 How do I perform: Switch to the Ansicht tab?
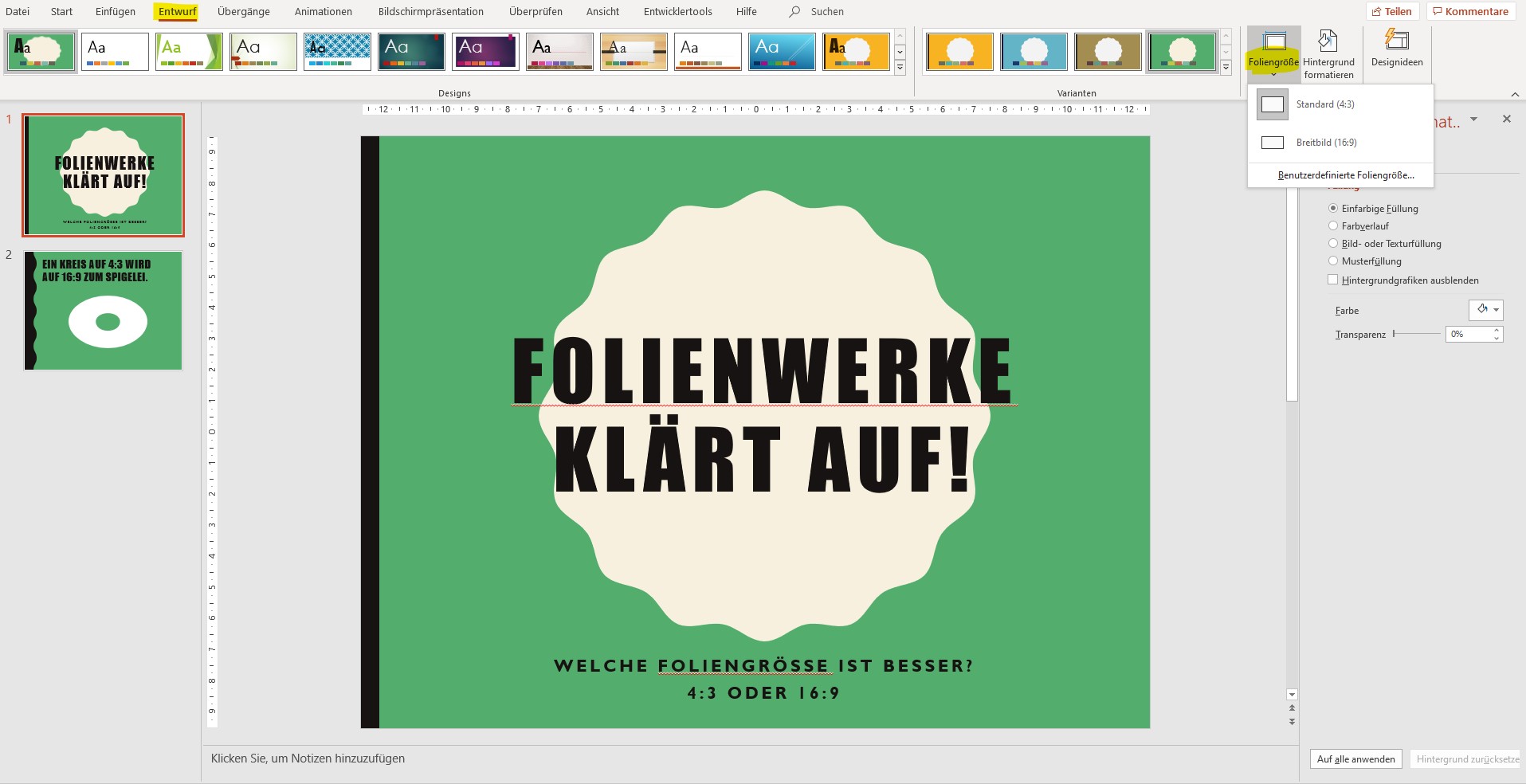tap(602, 11)
